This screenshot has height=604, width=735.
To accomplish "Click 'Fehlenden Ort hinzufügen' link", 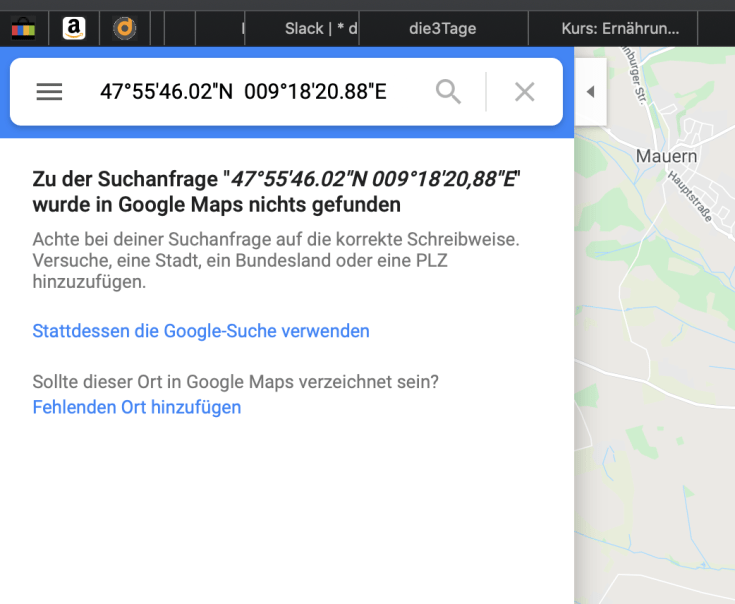I will pyautogui.click(x=137, y=407).
